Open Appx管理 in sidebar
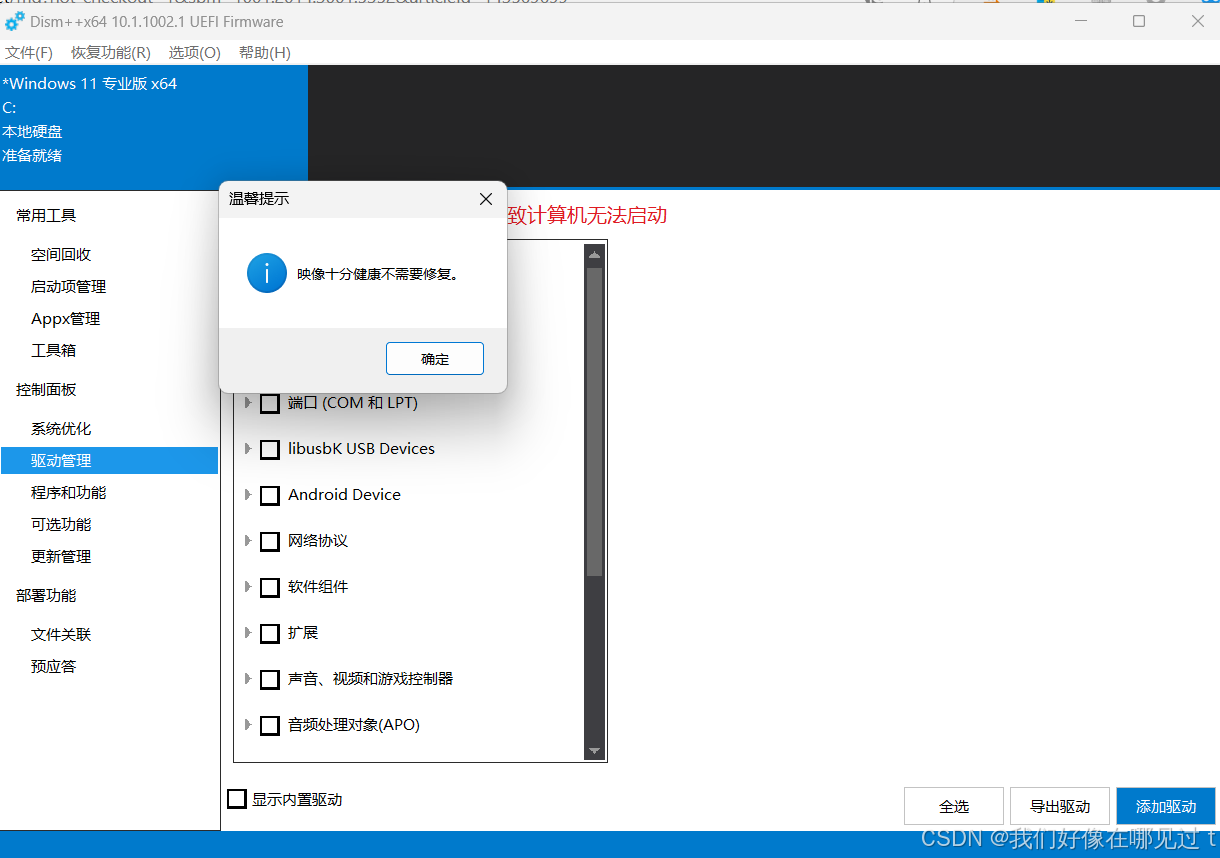The image size is (1220, 858). click(66, 319)
